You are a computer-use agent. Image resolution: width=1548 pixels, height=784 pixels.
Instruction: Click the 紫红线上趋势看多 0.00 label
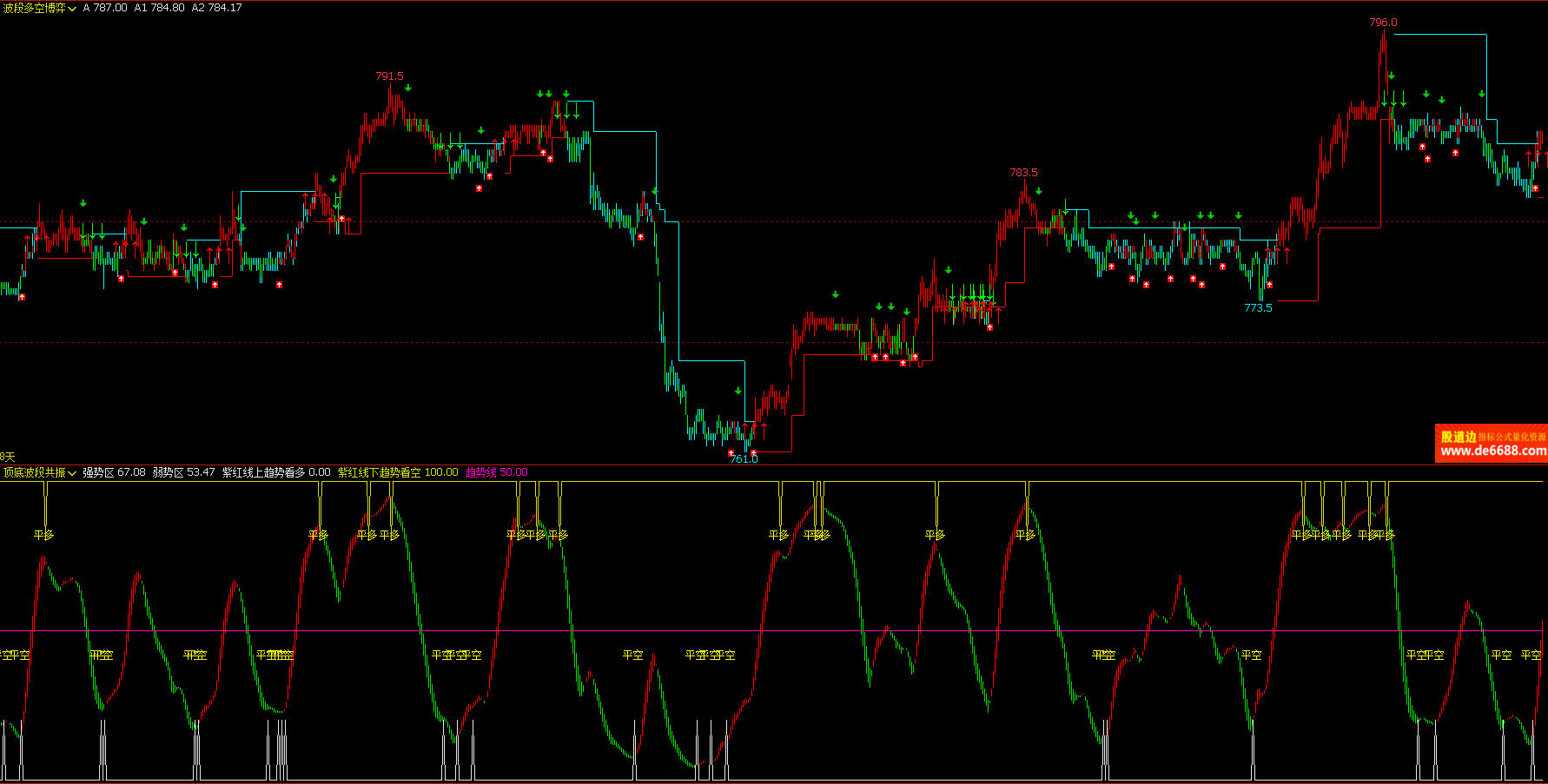pyautogui.click(x=276, y=472)
